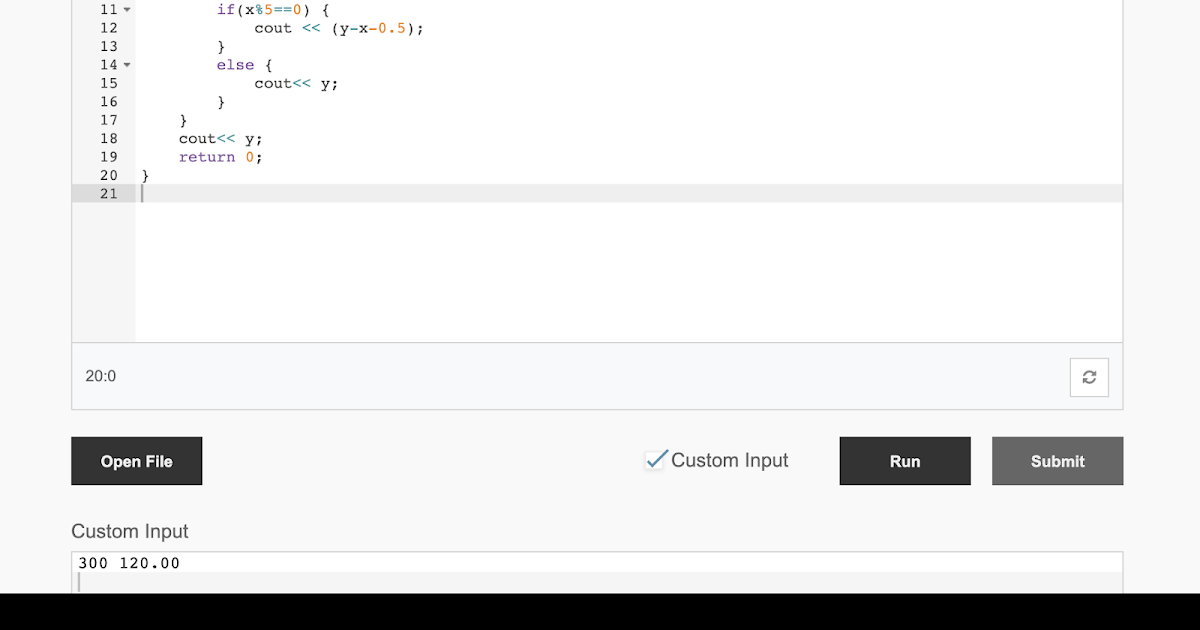This screenshot has width=1200, height=630.
Task: Click the reset code refresh icon
Action: point(1089,377)
